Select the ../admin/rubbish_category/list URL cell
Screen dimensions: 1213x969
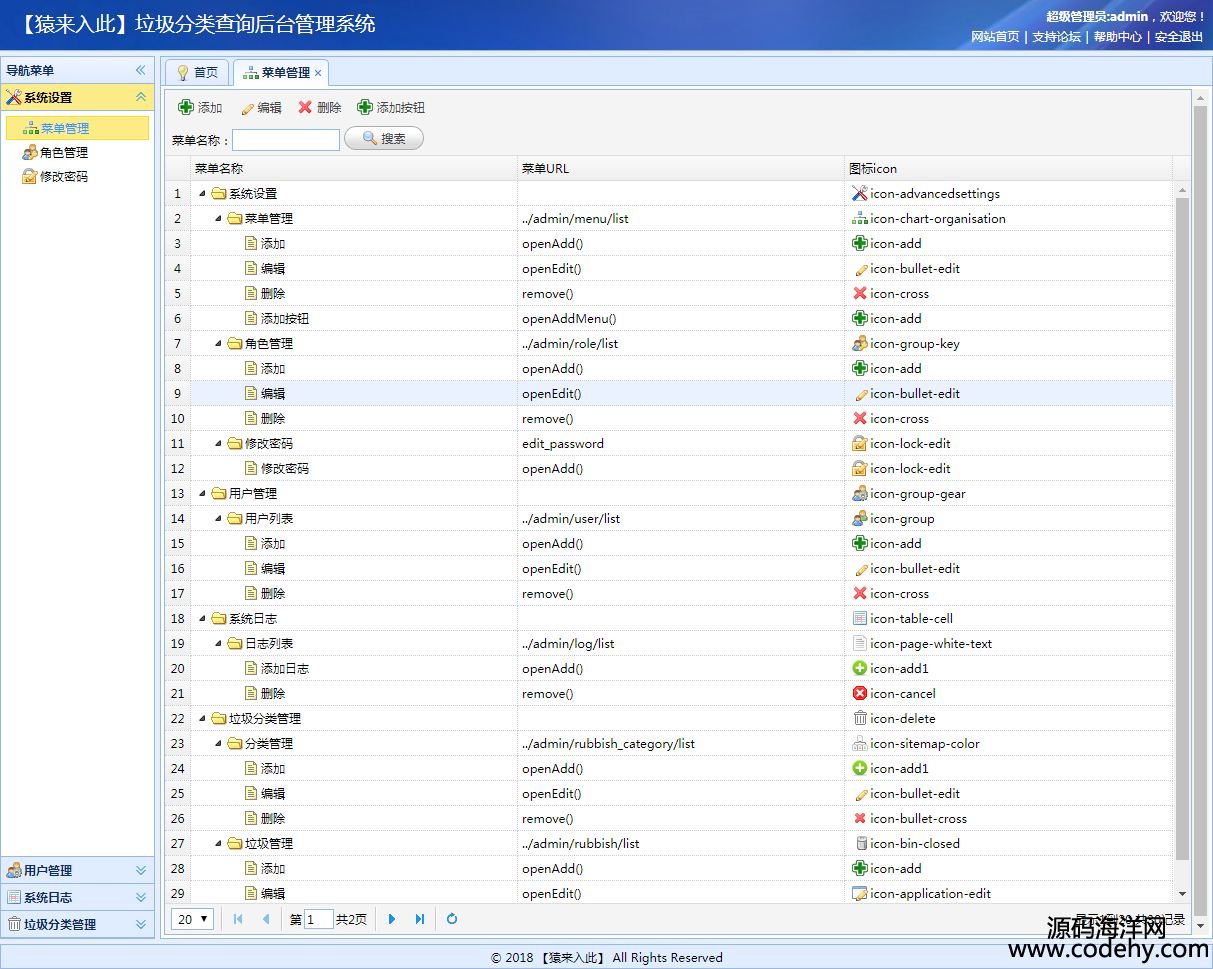coord(681,744)
